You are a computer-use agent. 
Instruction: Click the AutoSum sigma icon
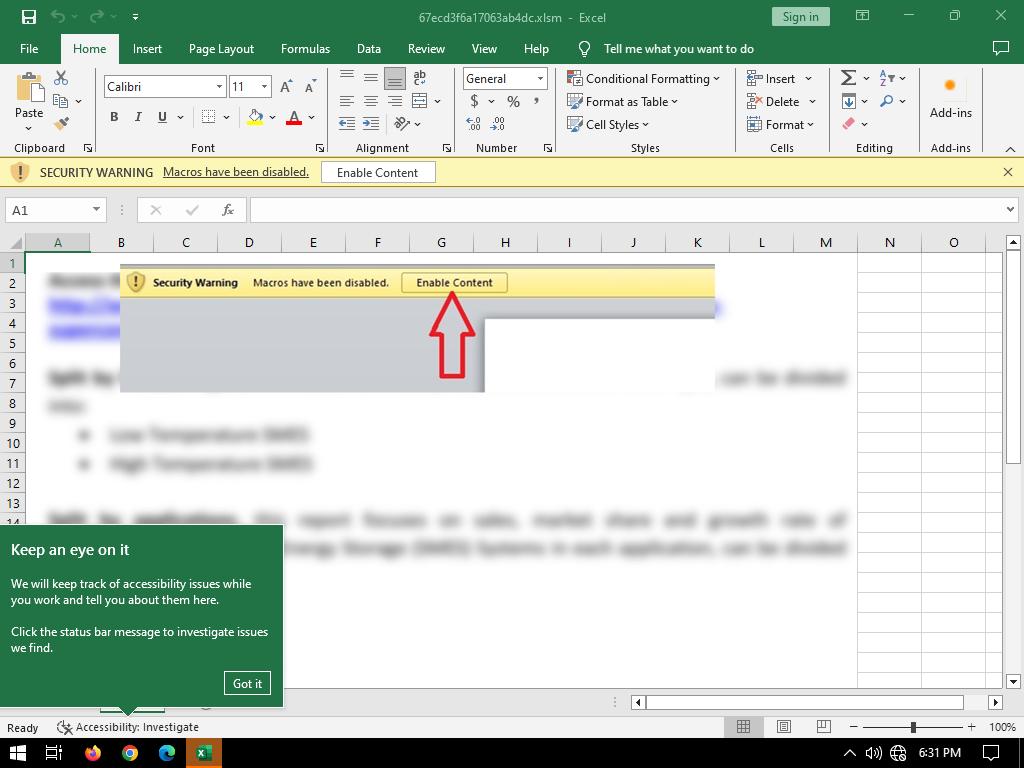click(848, 78)
